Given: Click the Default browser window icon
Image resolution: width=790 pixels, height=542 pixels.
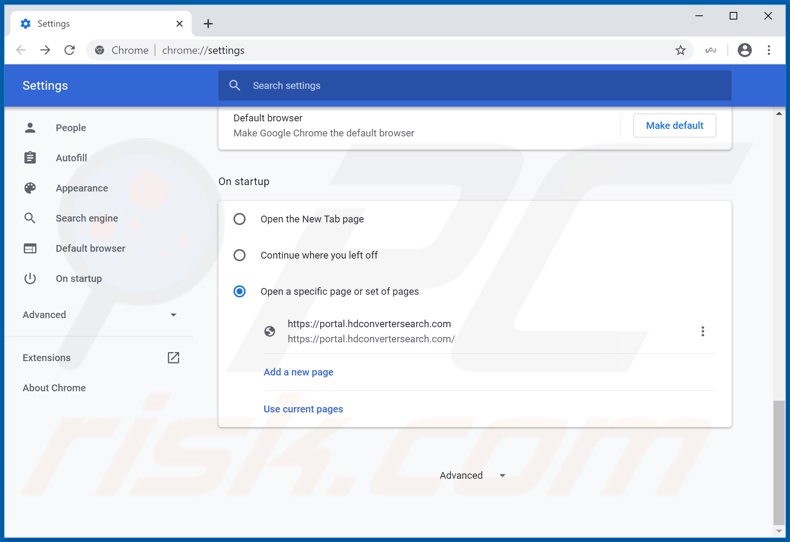Looking at the screenshot, I should tap(30, 248).
